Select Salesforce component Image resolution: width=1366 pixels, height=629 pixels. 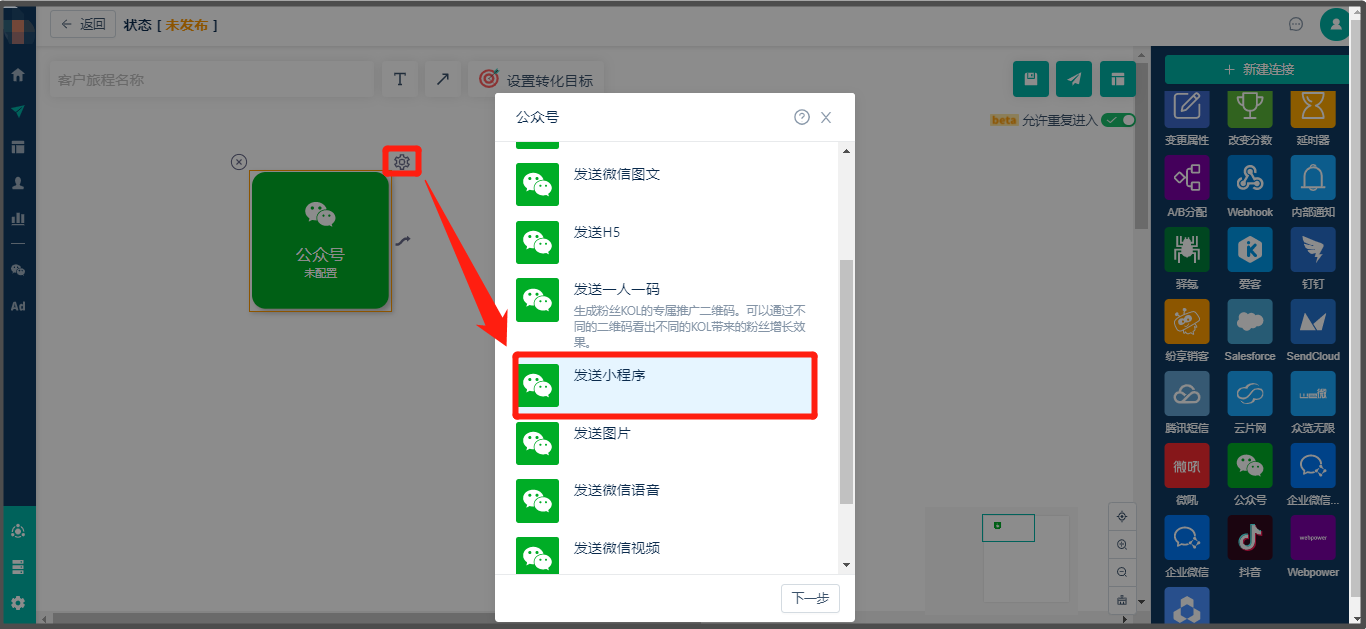click(1250, 330)
